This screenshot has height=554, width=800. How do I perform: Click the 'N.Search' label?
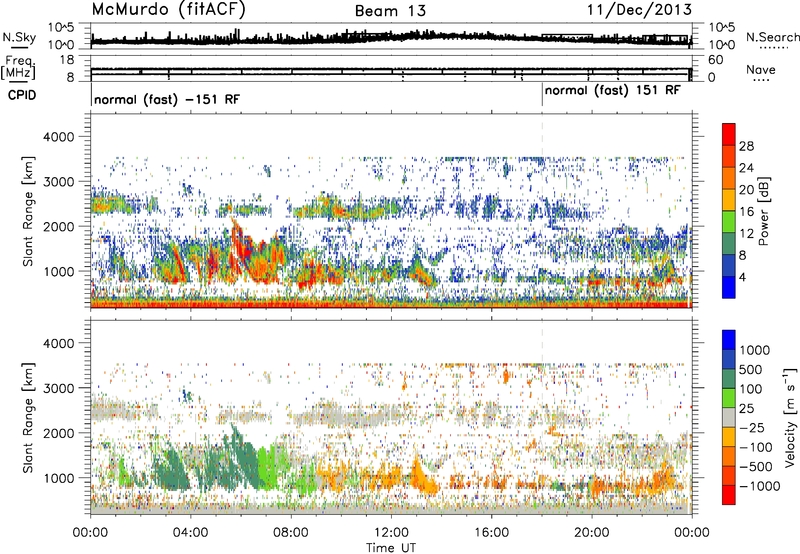(772, 37)
